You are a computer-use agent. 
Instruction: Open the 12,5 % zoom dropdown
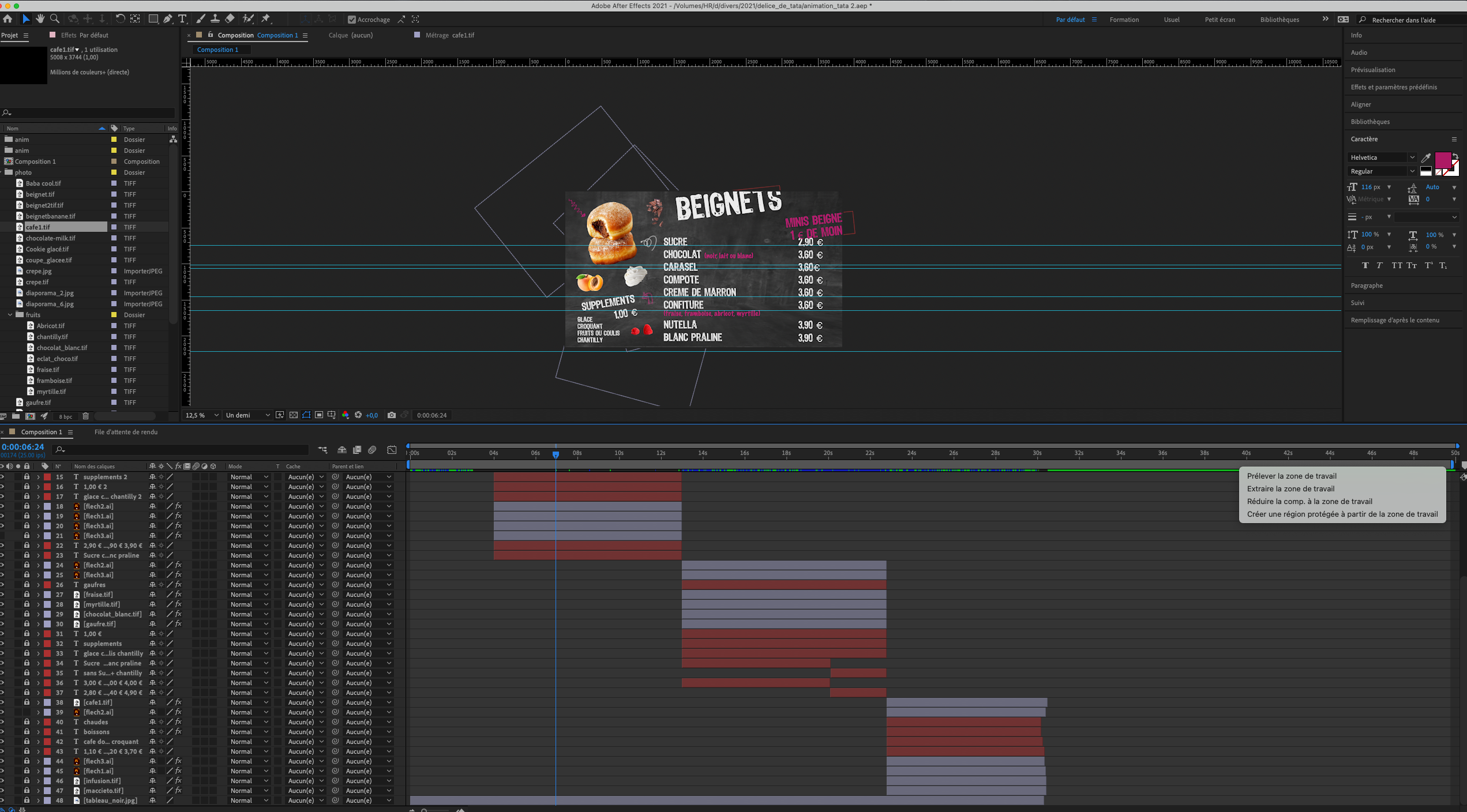[202, 415]
